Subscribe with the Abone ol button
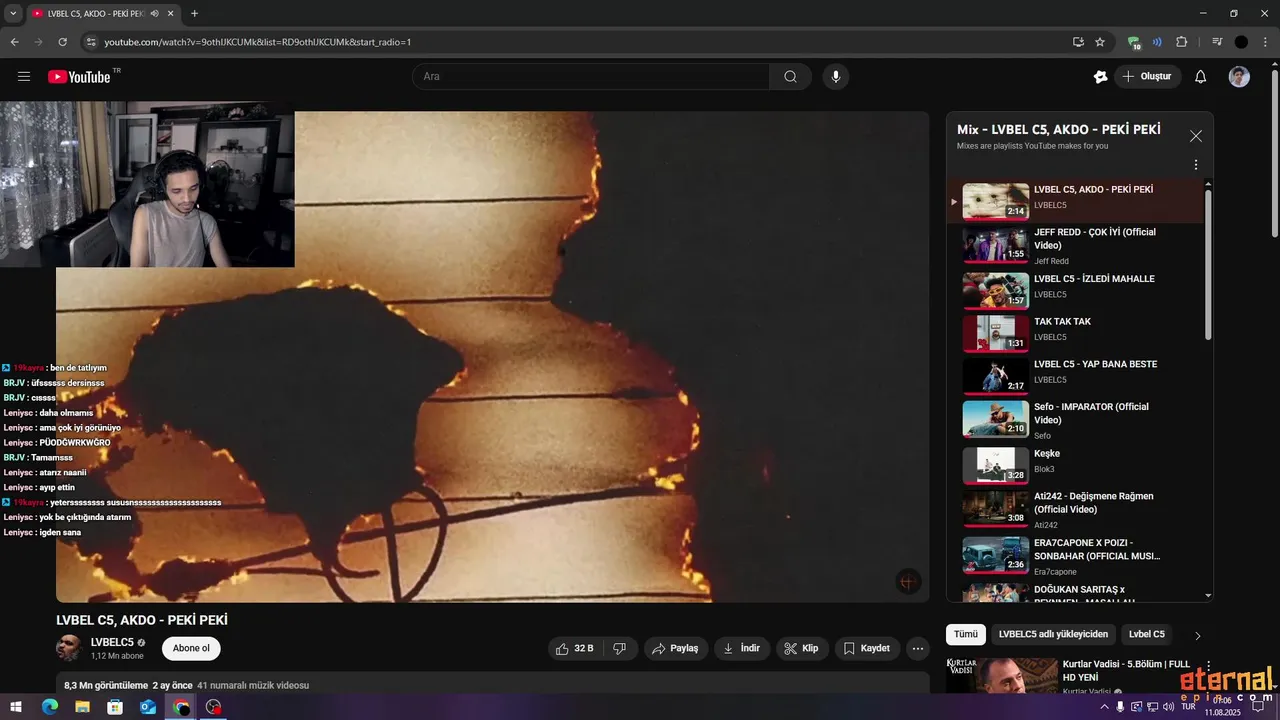Image resolution: width=1280 pixels, height=720 pixels. pyautogui.click(x=191, y=648)
